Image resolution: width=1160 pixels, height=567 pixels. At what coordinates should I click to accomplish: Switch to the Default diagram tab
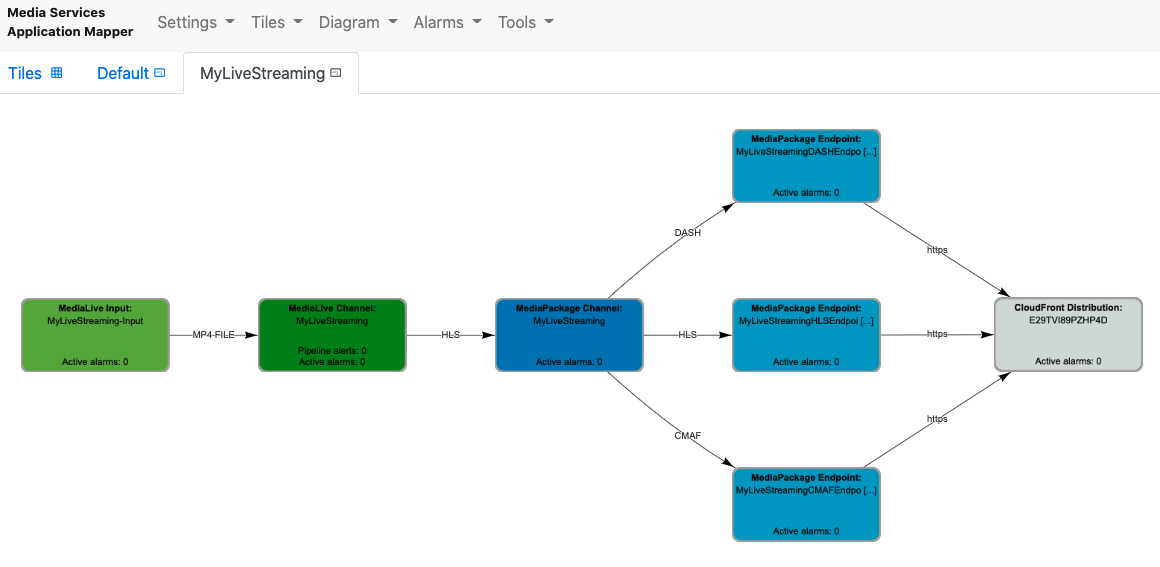tap(131, 73)
